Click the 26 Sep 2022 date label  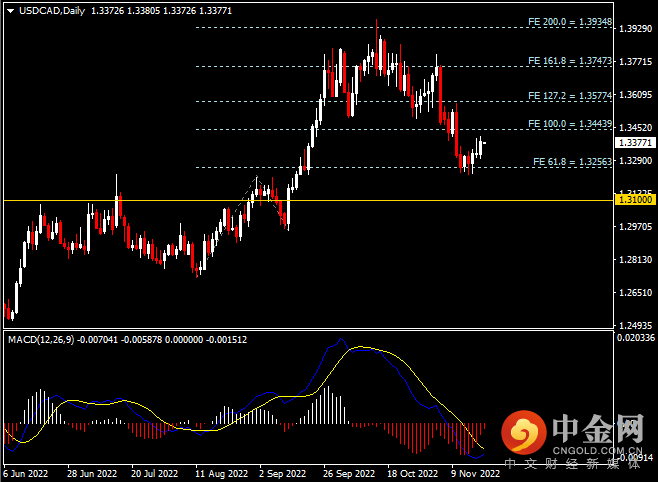pos(349,474)
